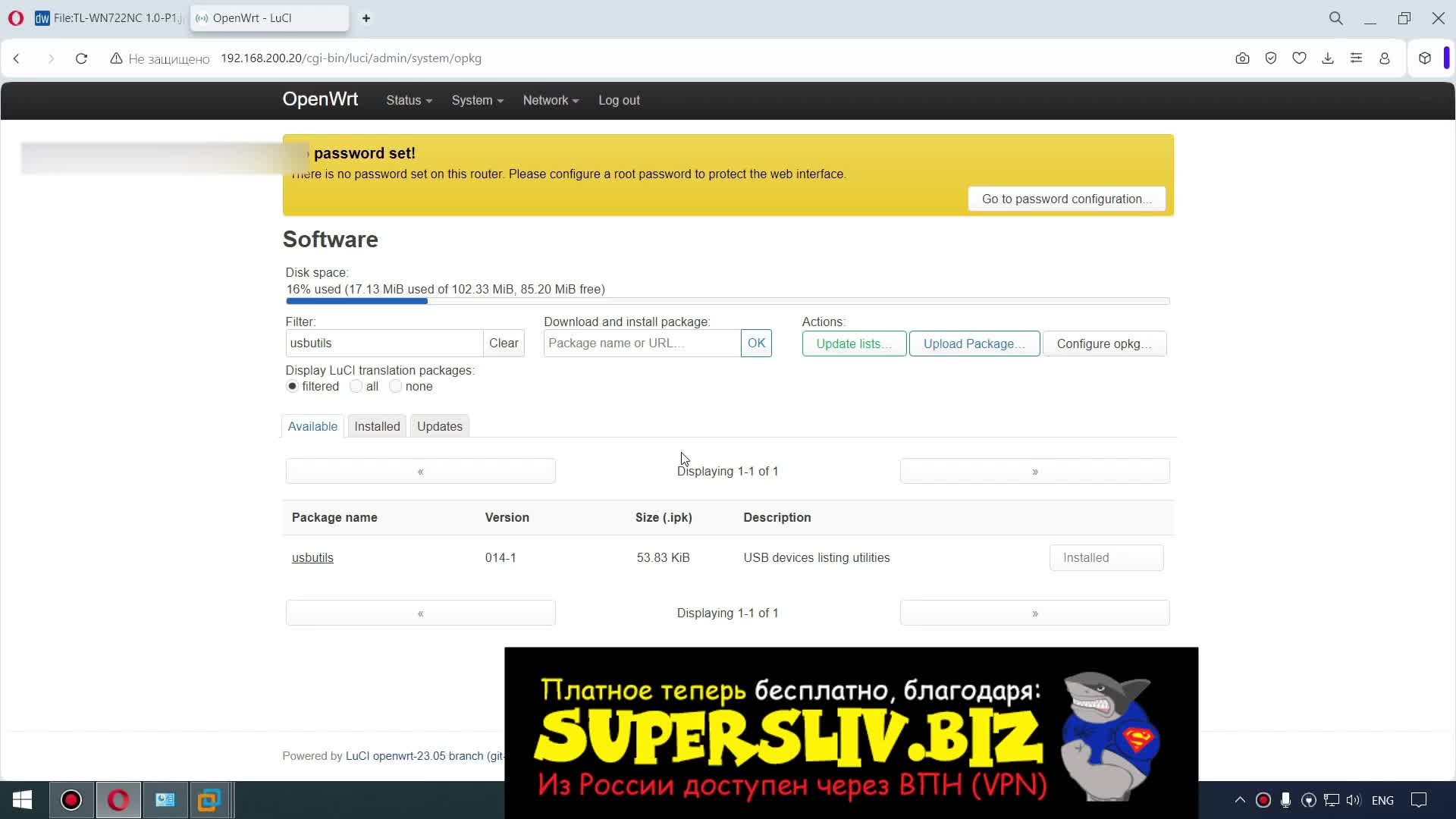Switch to the Updates tab
1456x819 pixels.
click(439, 426)
